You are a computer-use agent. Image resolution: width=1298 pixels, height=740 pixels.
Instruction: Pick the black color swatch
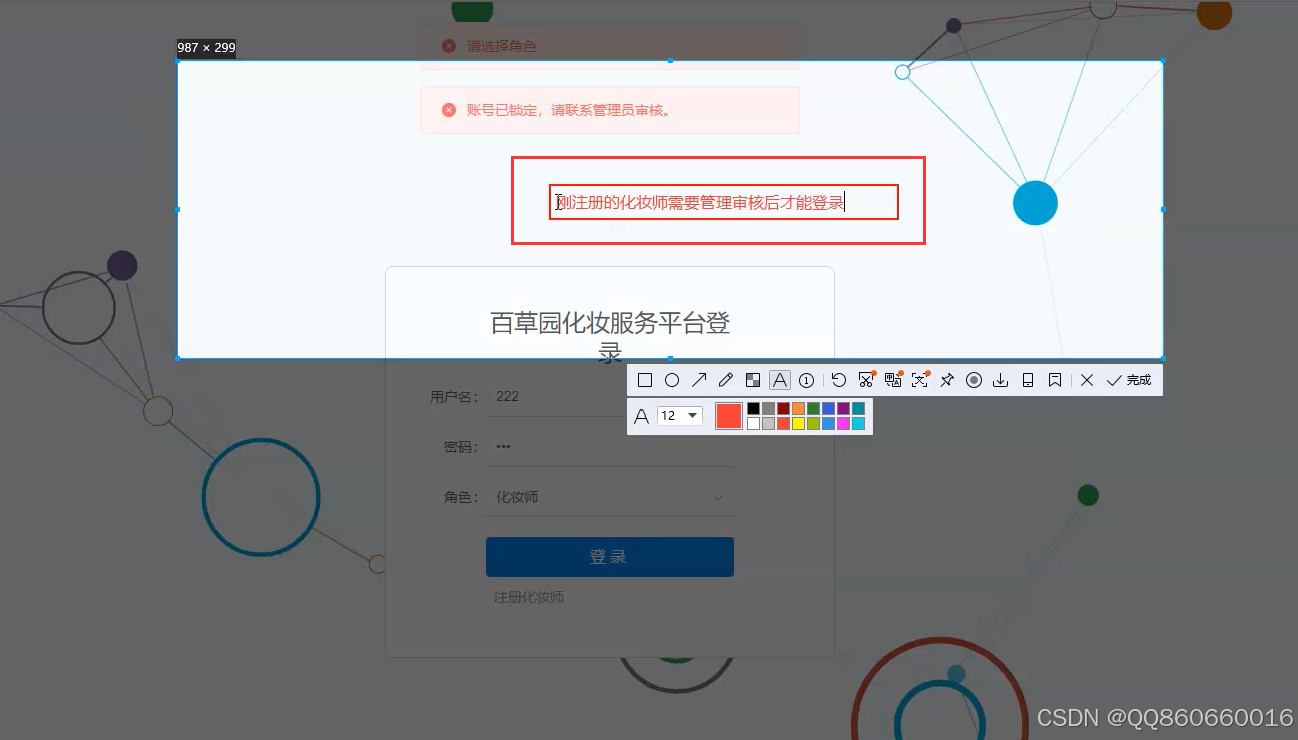coord(753,408)
